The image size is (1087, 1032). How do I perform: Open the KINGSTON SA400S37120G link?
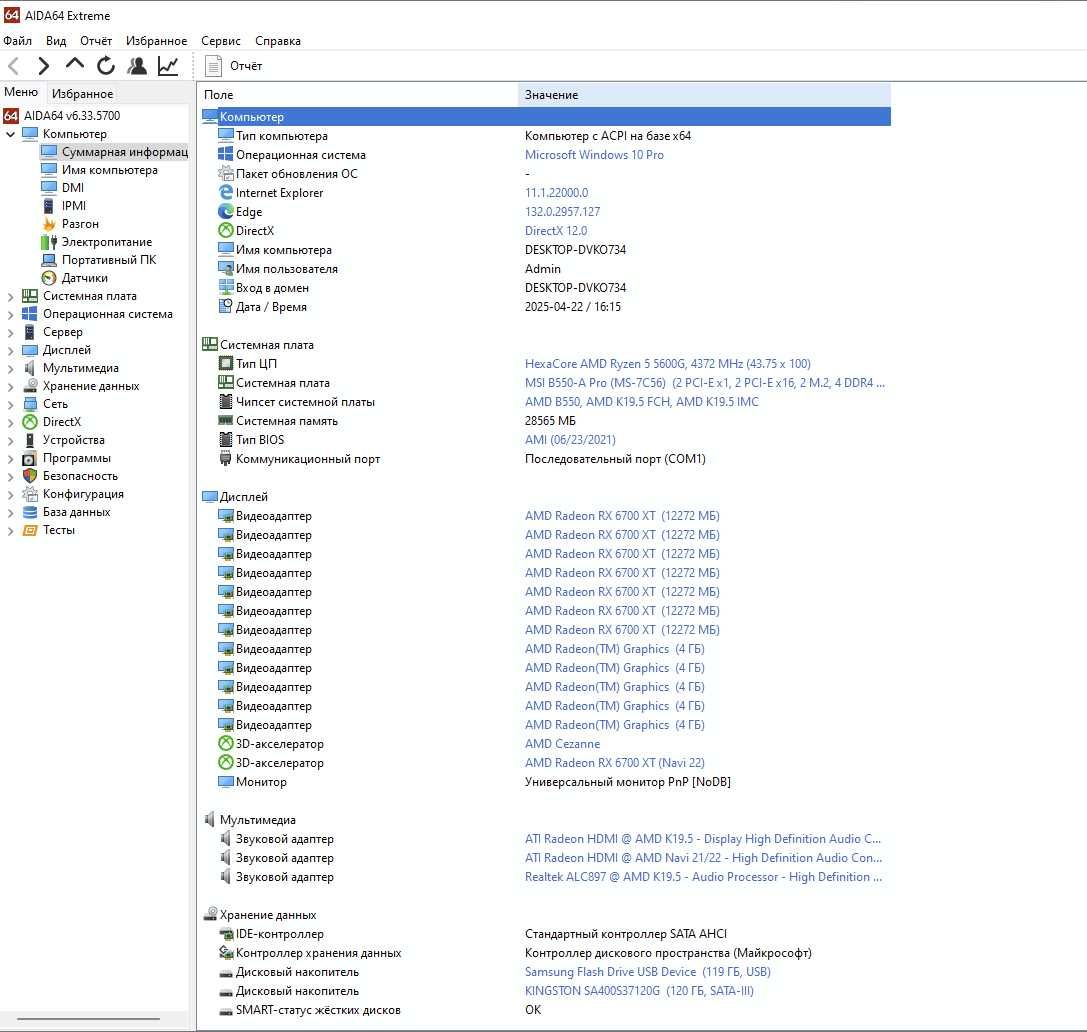[639, 991]
